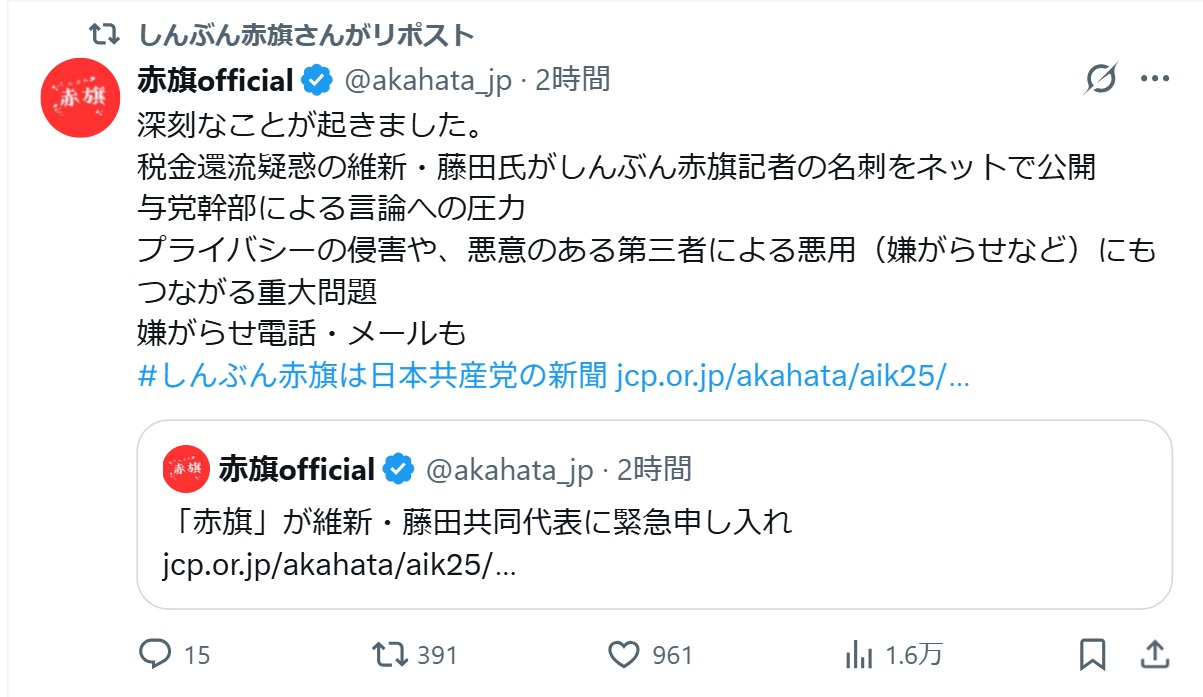
Task: Open Grok explanation for this post
Action: click(1101, 78)
